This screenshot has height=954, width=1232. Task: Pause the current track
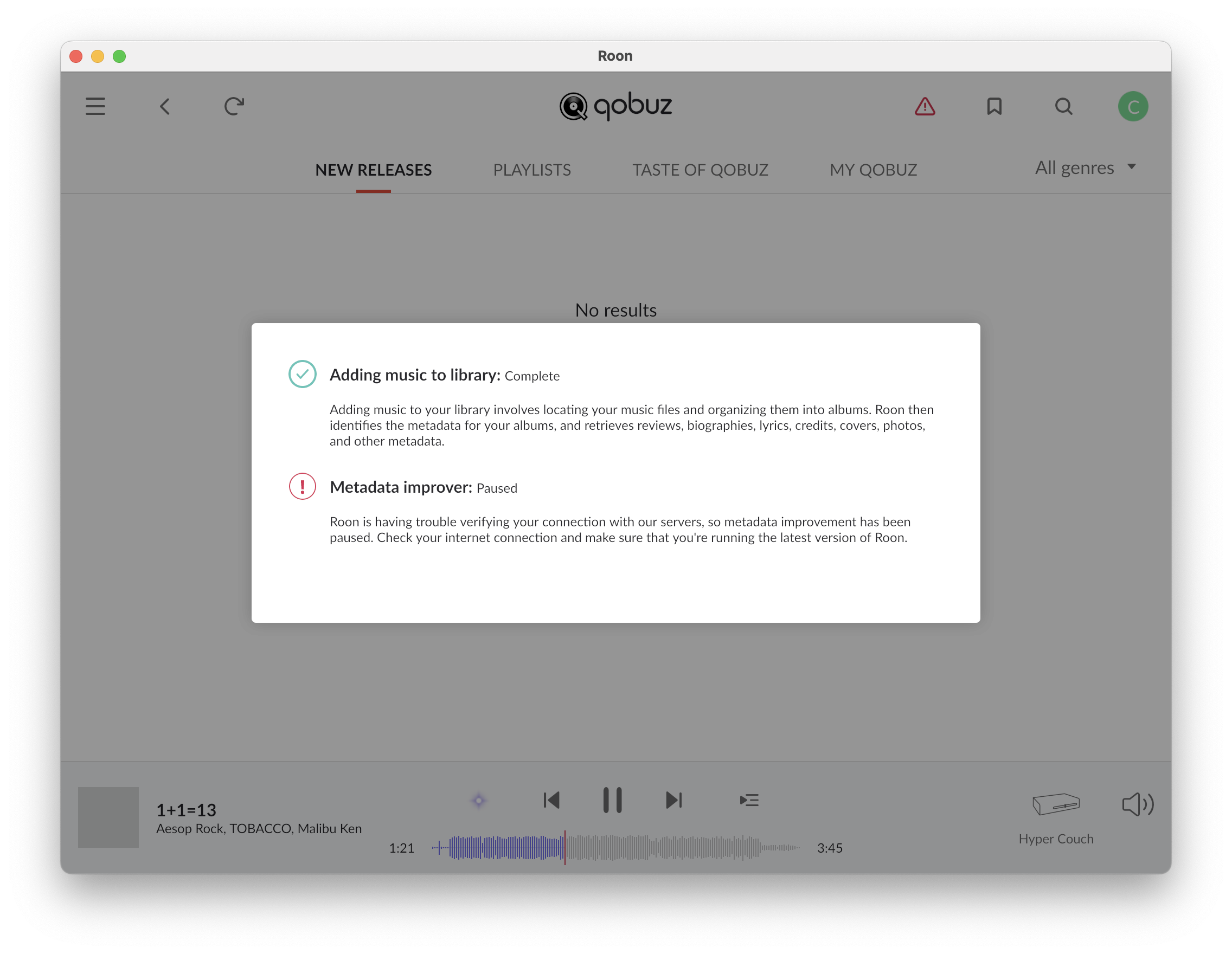612,800
